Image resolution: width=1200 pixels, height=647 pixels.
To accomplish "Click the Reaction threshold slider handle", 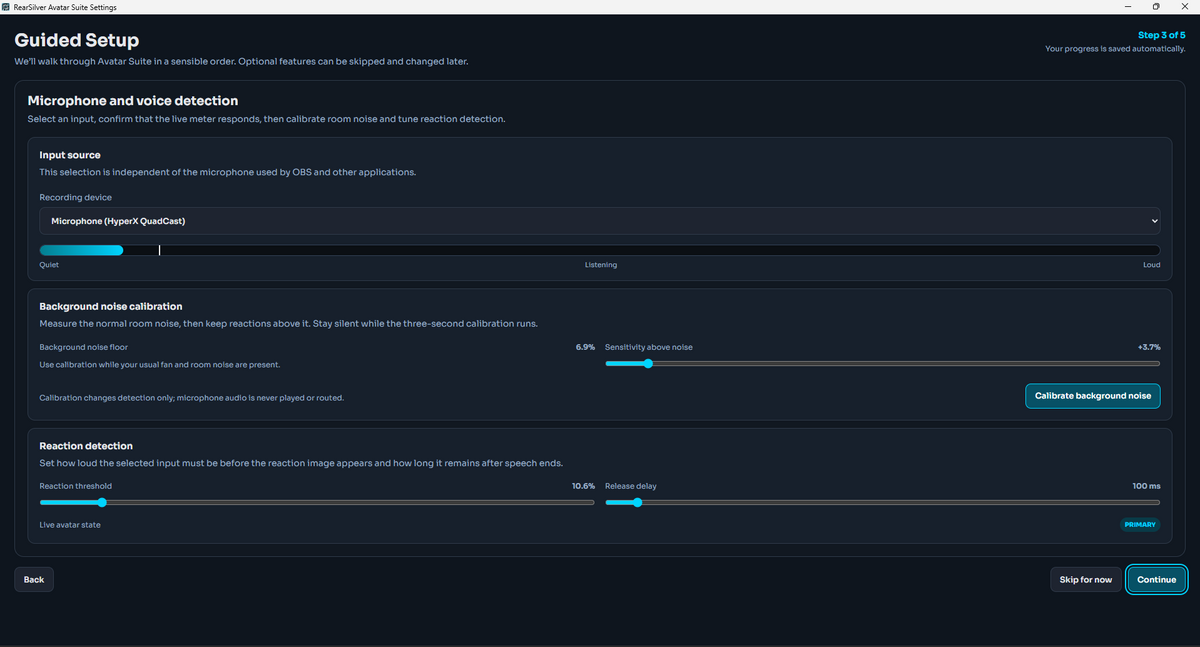I will pyautogui.click(x=102, y=502).
